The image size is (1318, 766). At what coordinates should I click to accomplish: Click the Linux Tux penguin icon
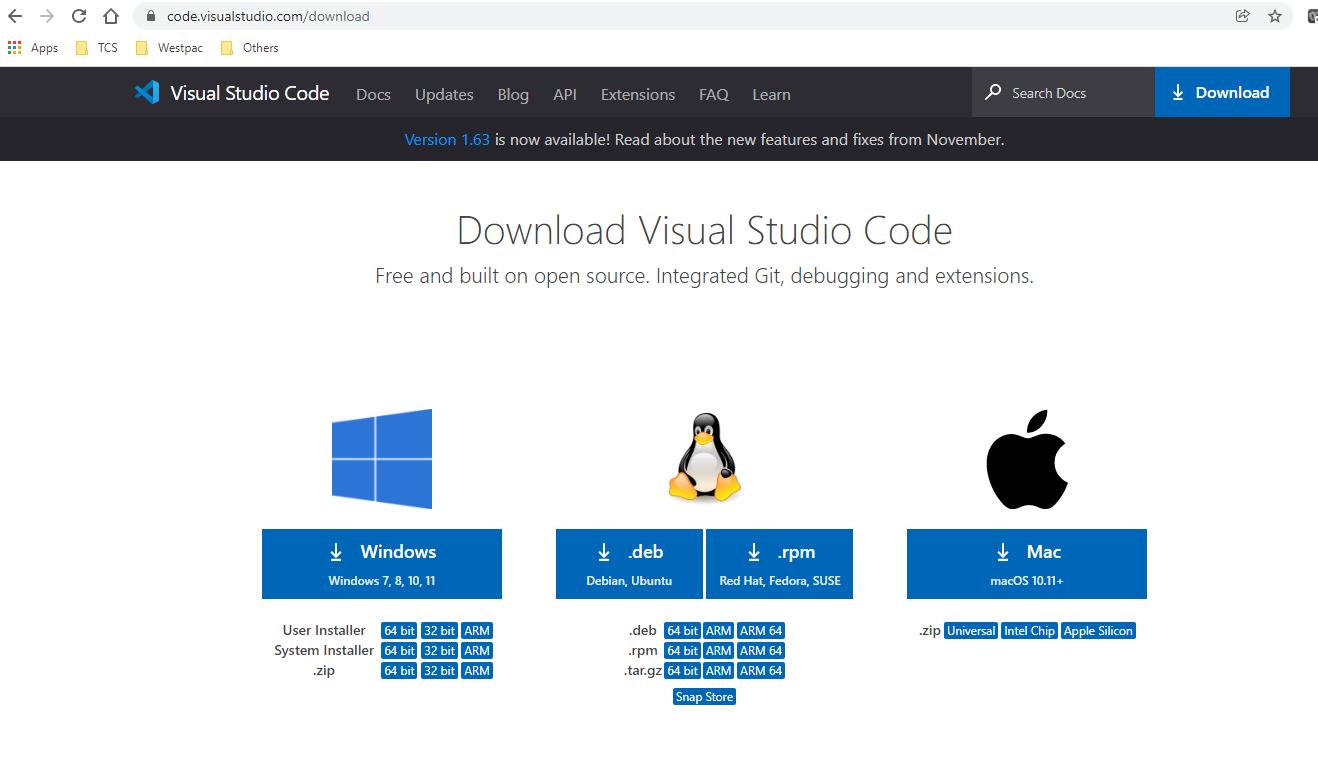(705, 458)
